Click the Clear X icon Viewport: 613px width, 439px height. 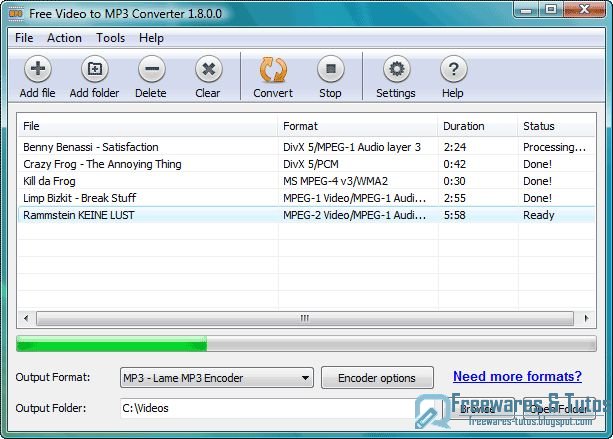coord(209,69)
